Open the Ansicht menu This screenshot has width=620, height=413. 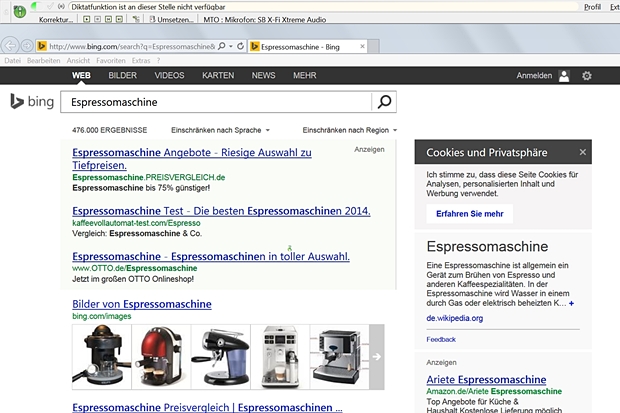(x=78, y=61)
